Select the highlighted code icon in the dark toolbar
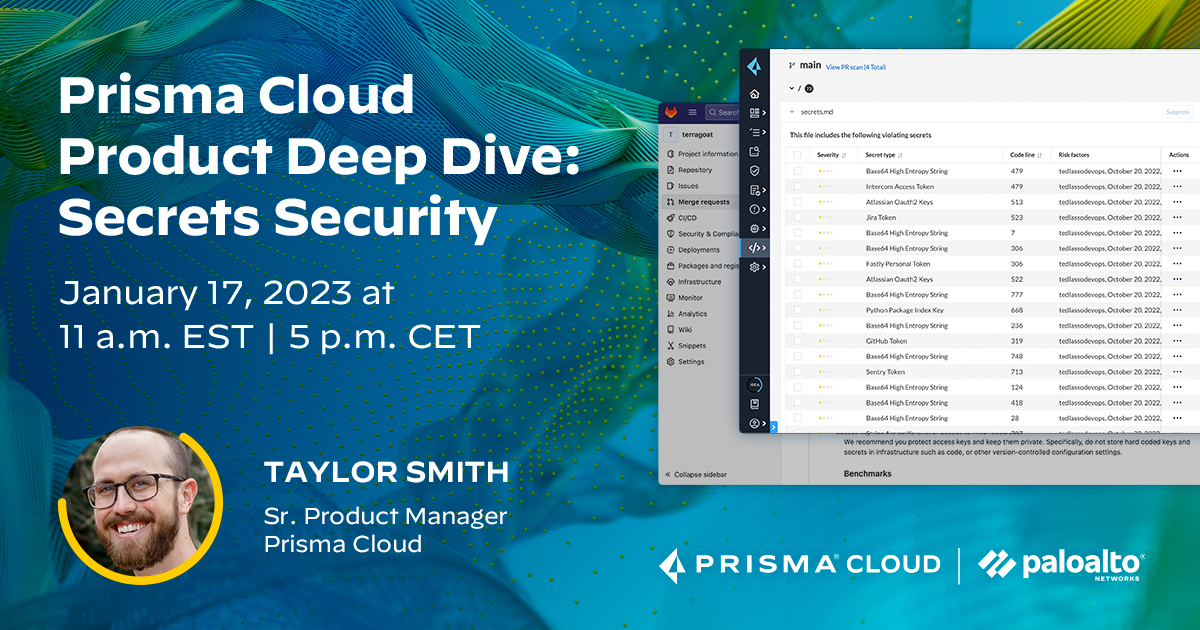Image resolution: width=1200 pixels, height=630 pixels. [753, 249]
